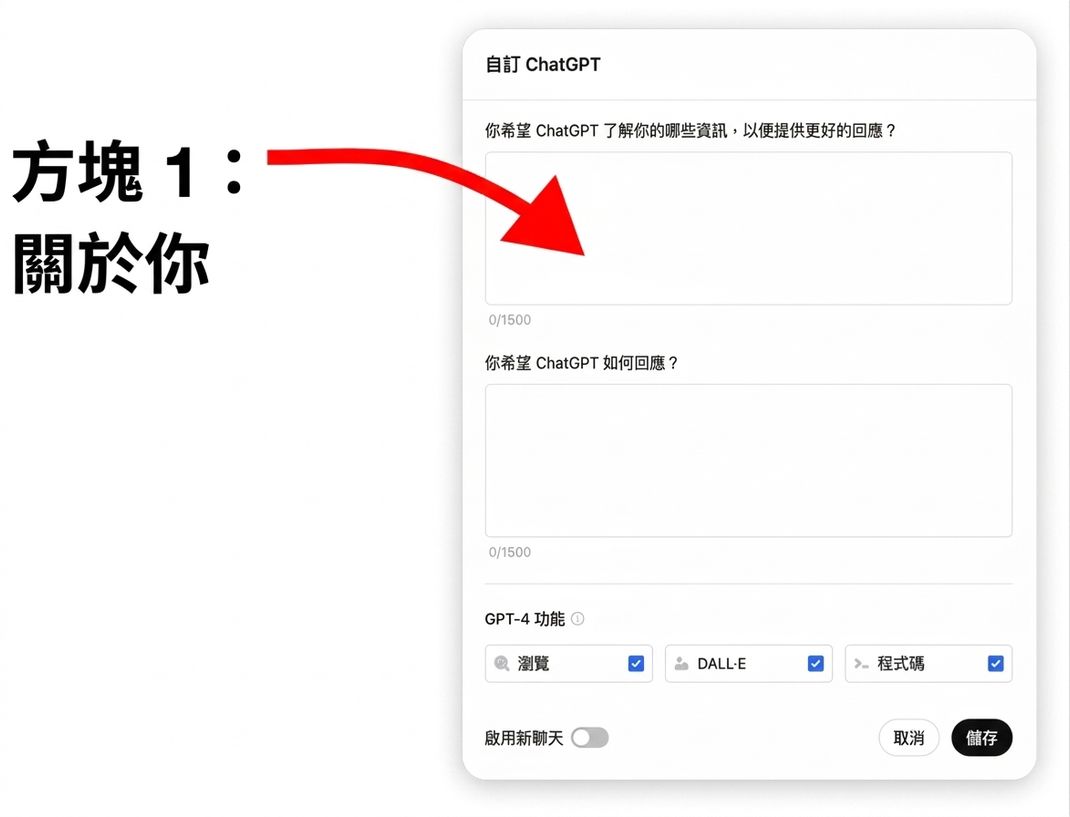Screen dimensions: 1070x817
Task: Click the DALL·E image icon
Action: point(681,663)
